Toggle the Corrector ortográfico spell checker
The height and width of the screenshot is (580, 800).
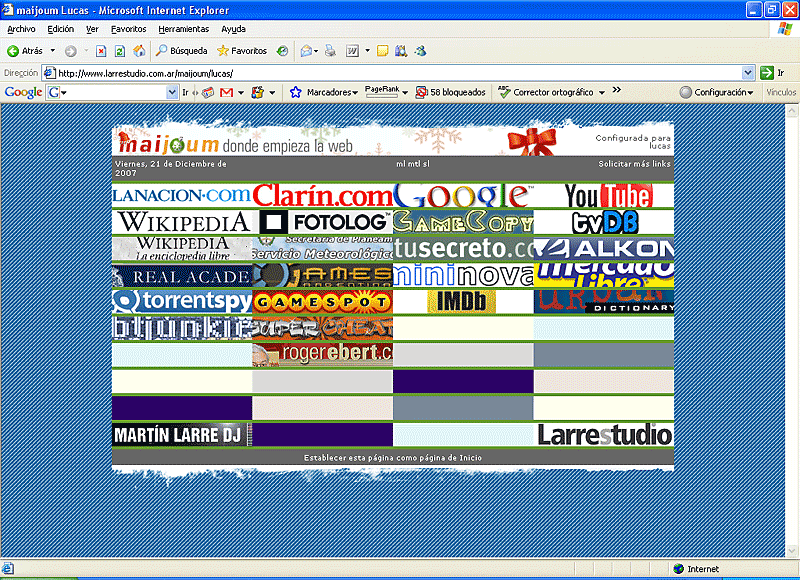550,92
